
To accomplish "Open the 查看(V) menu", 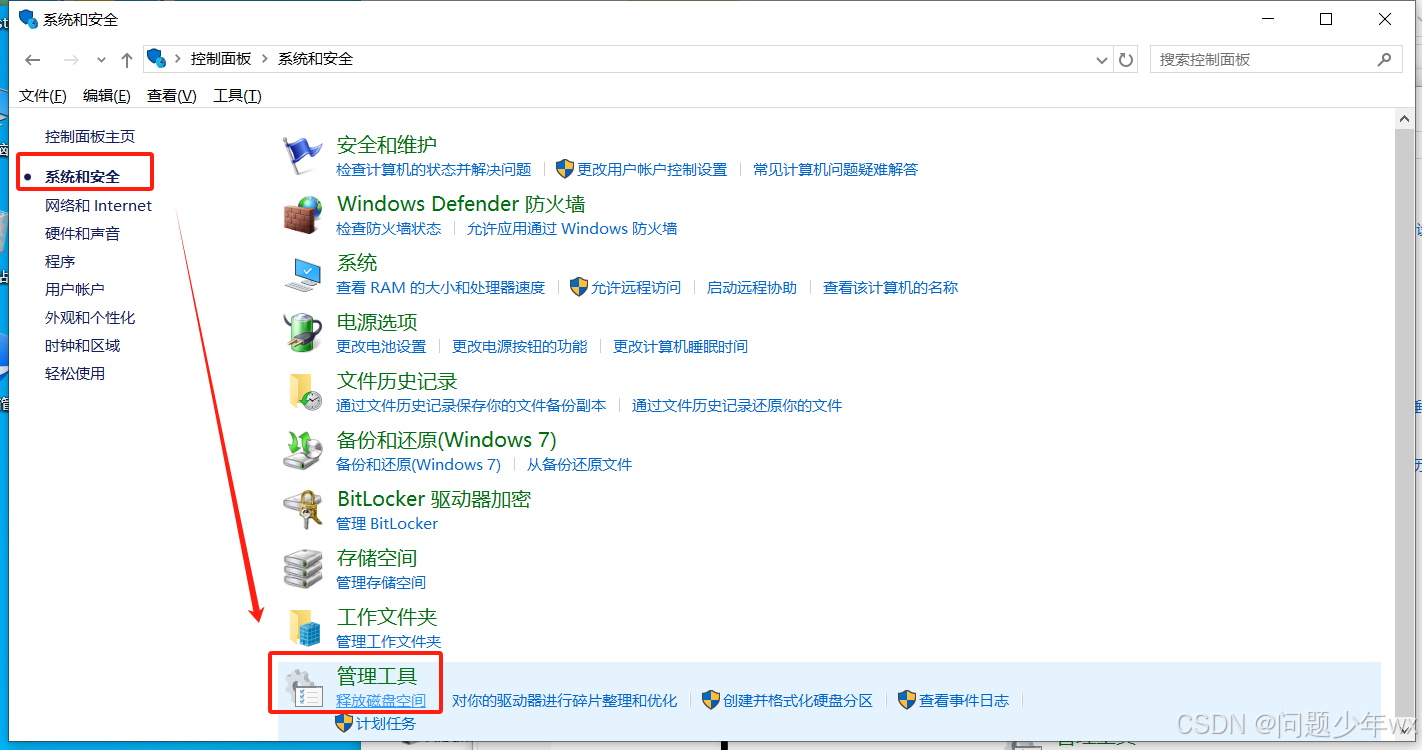I will coord(172,96).
